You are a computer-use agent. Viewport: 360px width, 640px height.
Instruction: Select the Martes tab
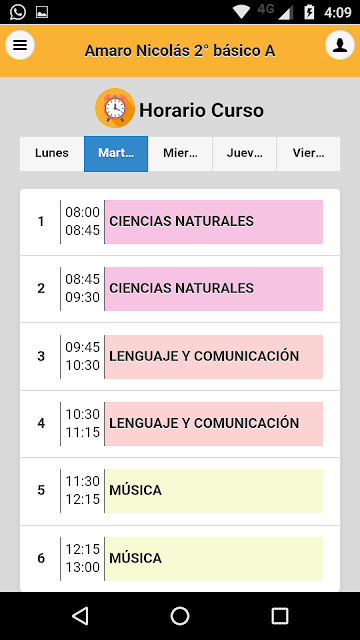(x=116, y=153)
